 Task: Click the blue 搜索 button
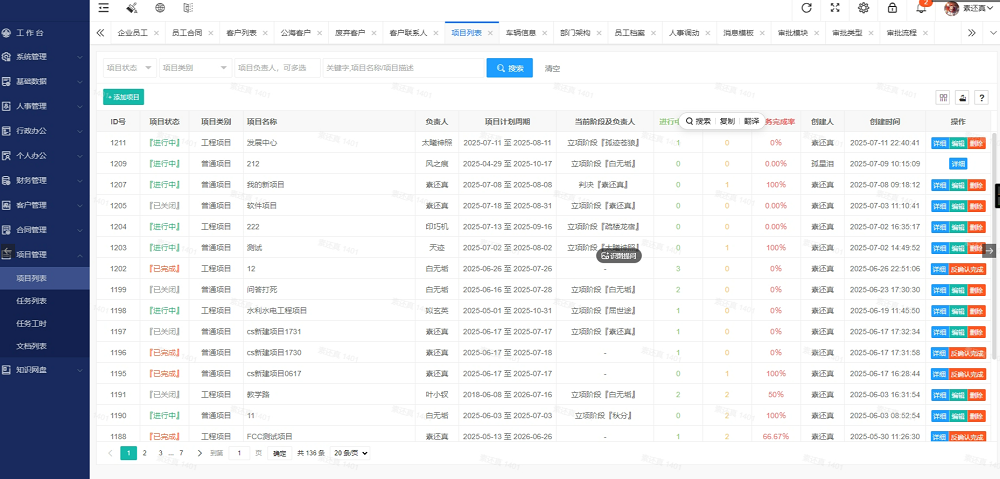point(510,68)
